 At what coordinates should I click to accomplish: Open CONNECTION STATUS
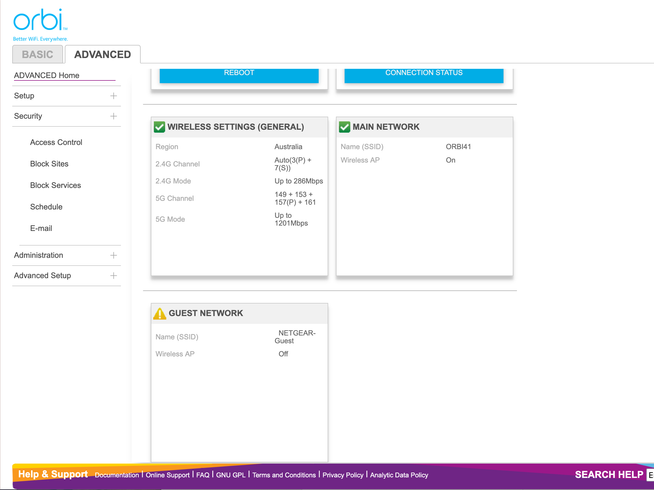point(424,73)
